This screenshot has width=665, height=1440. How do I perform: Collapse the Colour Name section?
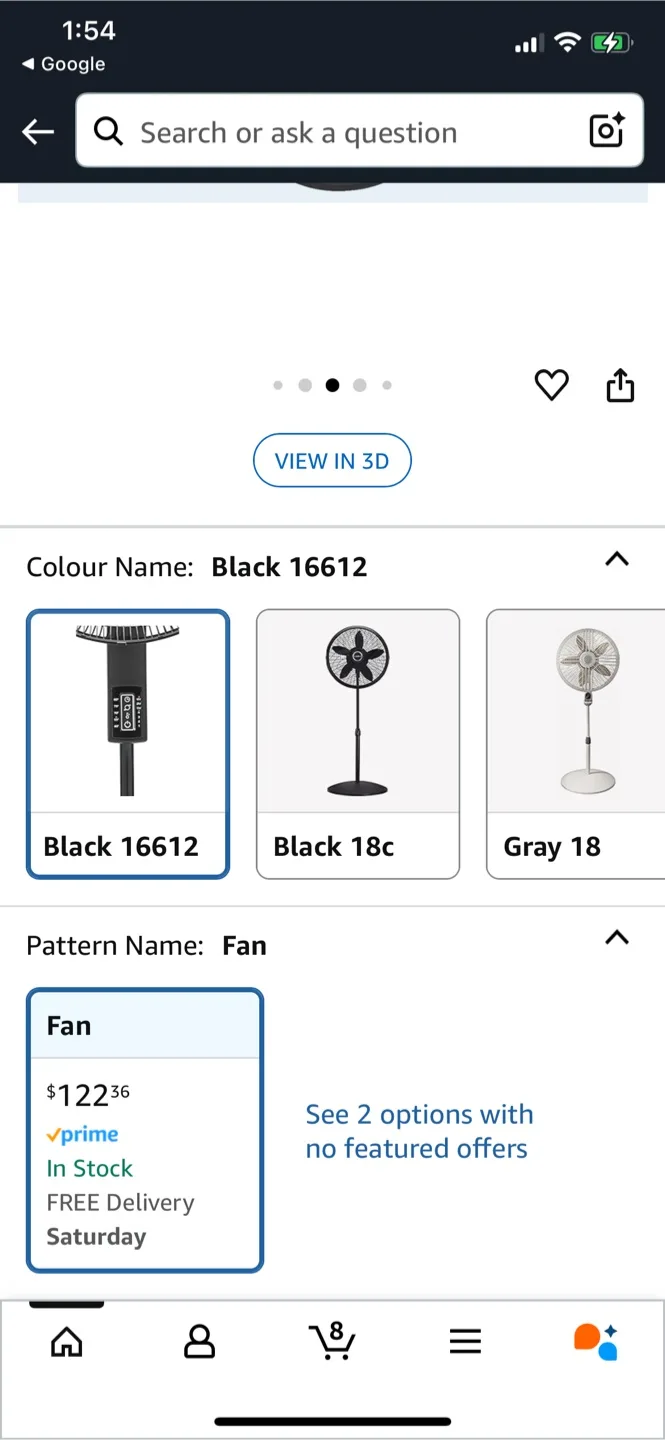coord(617,560)
